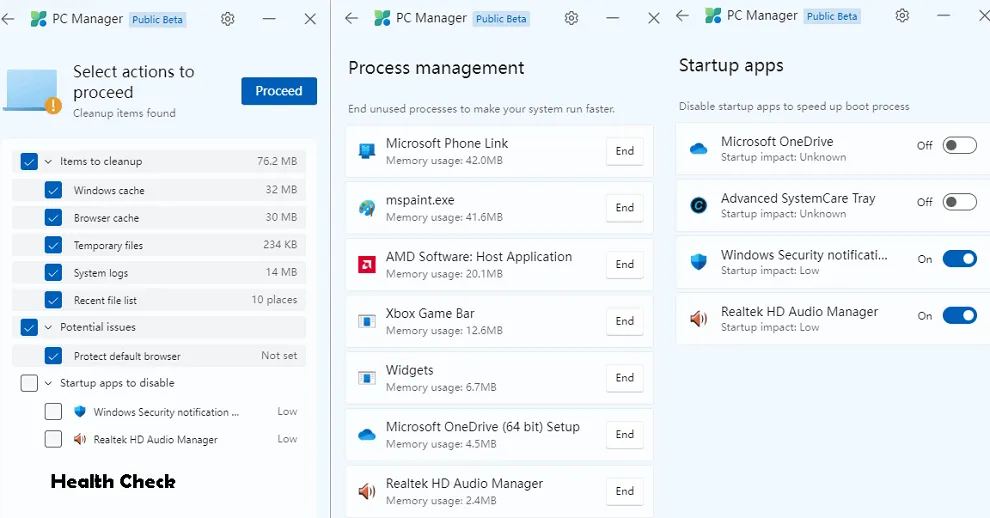Viewport: 990px width, 518px height.
Task: Turn off Realtek HD Audio Manager startup toggle
Action: tap(959, 316)
